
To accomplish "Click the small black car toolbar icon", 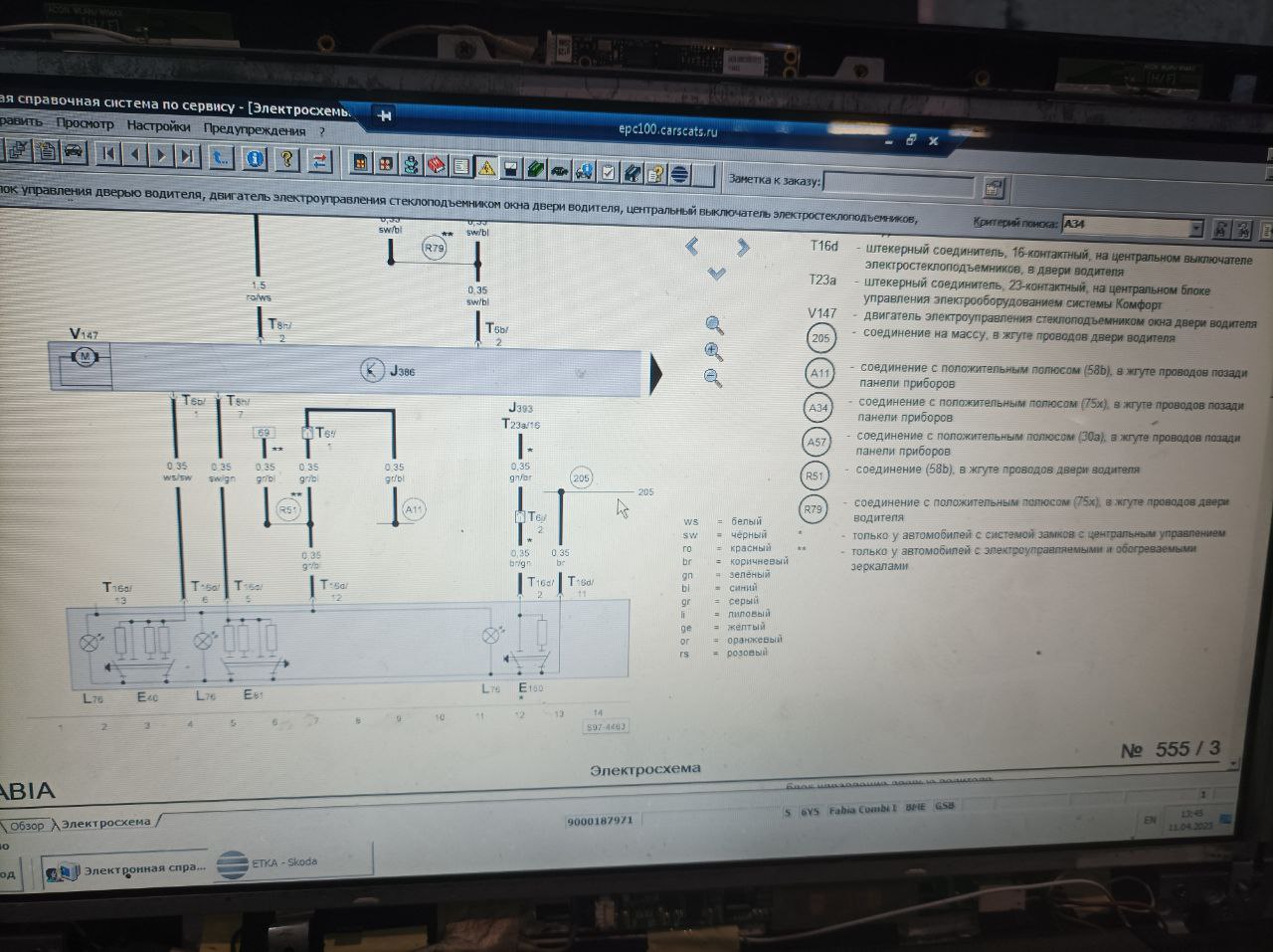I will [x=559, y=170].
